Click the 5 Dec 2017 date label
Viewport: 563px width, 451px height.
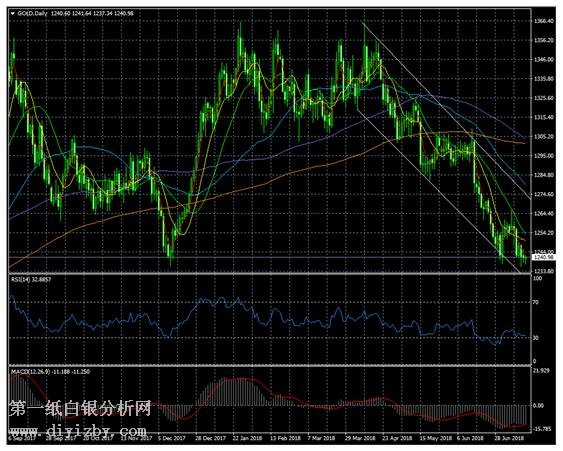pos(172,438)
